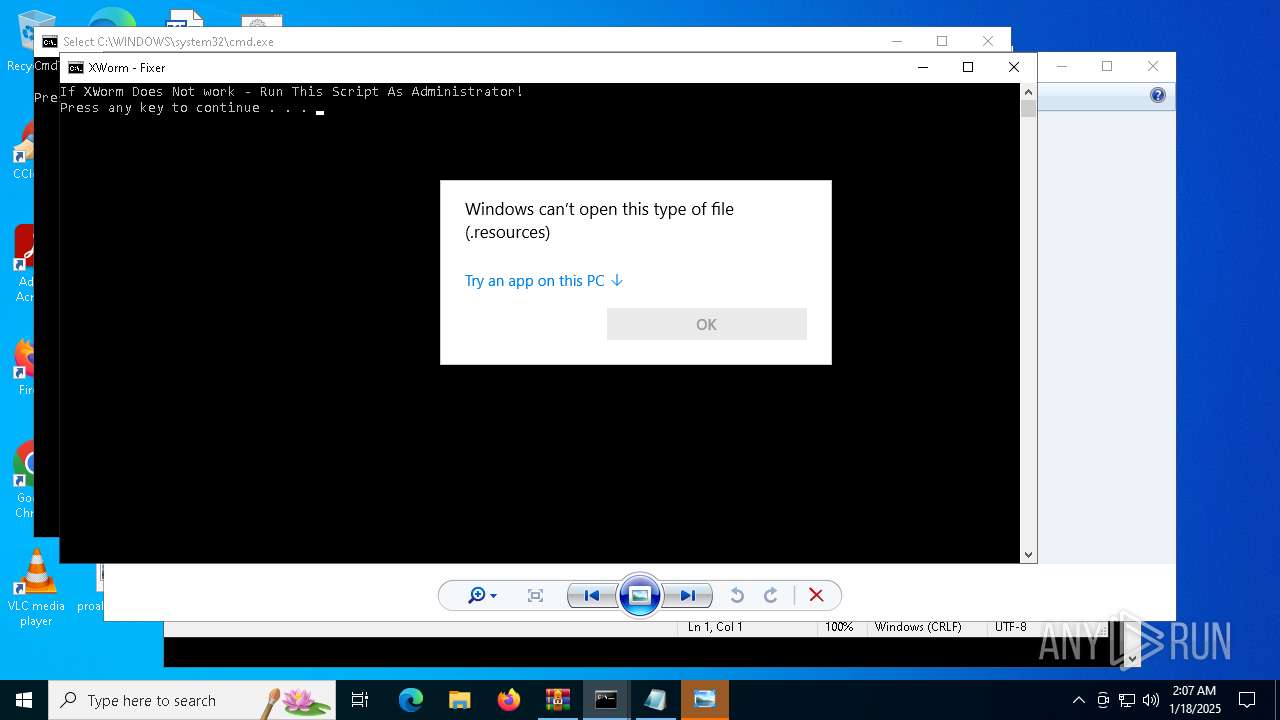Click OK in the file type dialog
Image resolution: width=1280 pixels, height=720 pixels.
[x=706, y=324]
